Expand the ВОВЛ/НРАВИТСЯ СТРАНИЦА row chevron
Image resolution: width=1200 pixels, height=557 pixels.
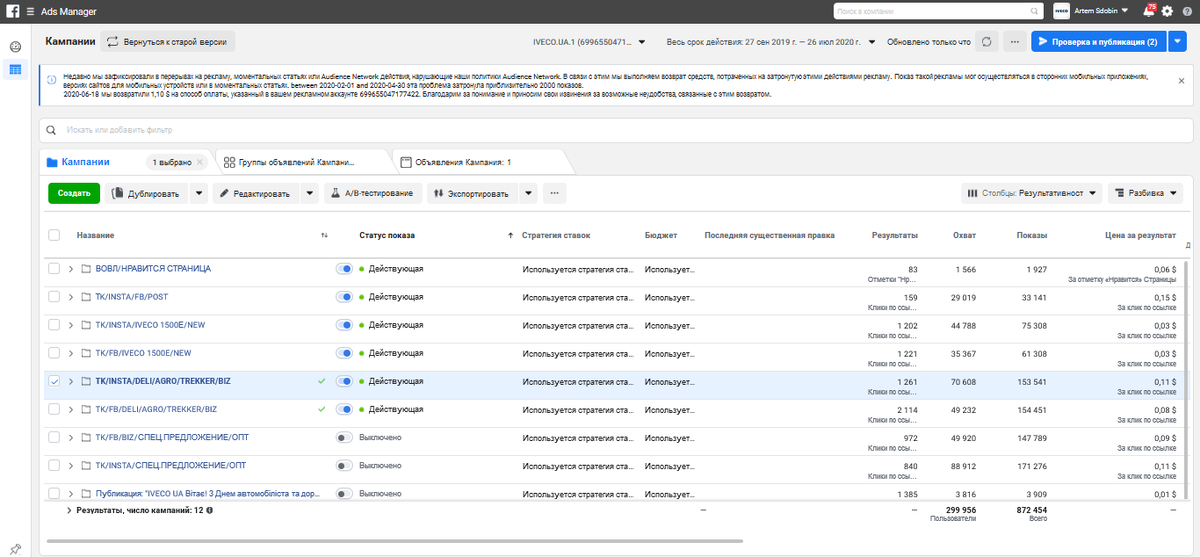coord(71,269)
